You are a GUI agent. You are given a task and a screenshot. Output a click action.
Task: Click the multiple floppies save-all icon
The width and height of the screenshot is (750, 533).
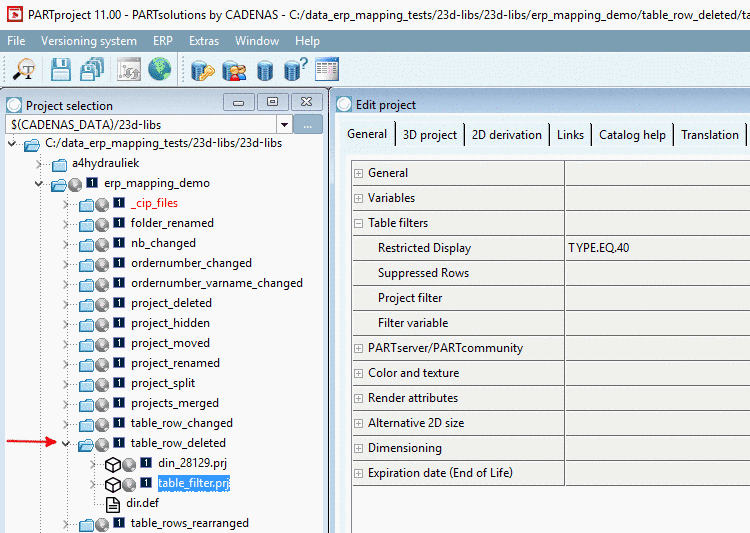(x=92, y=69)
